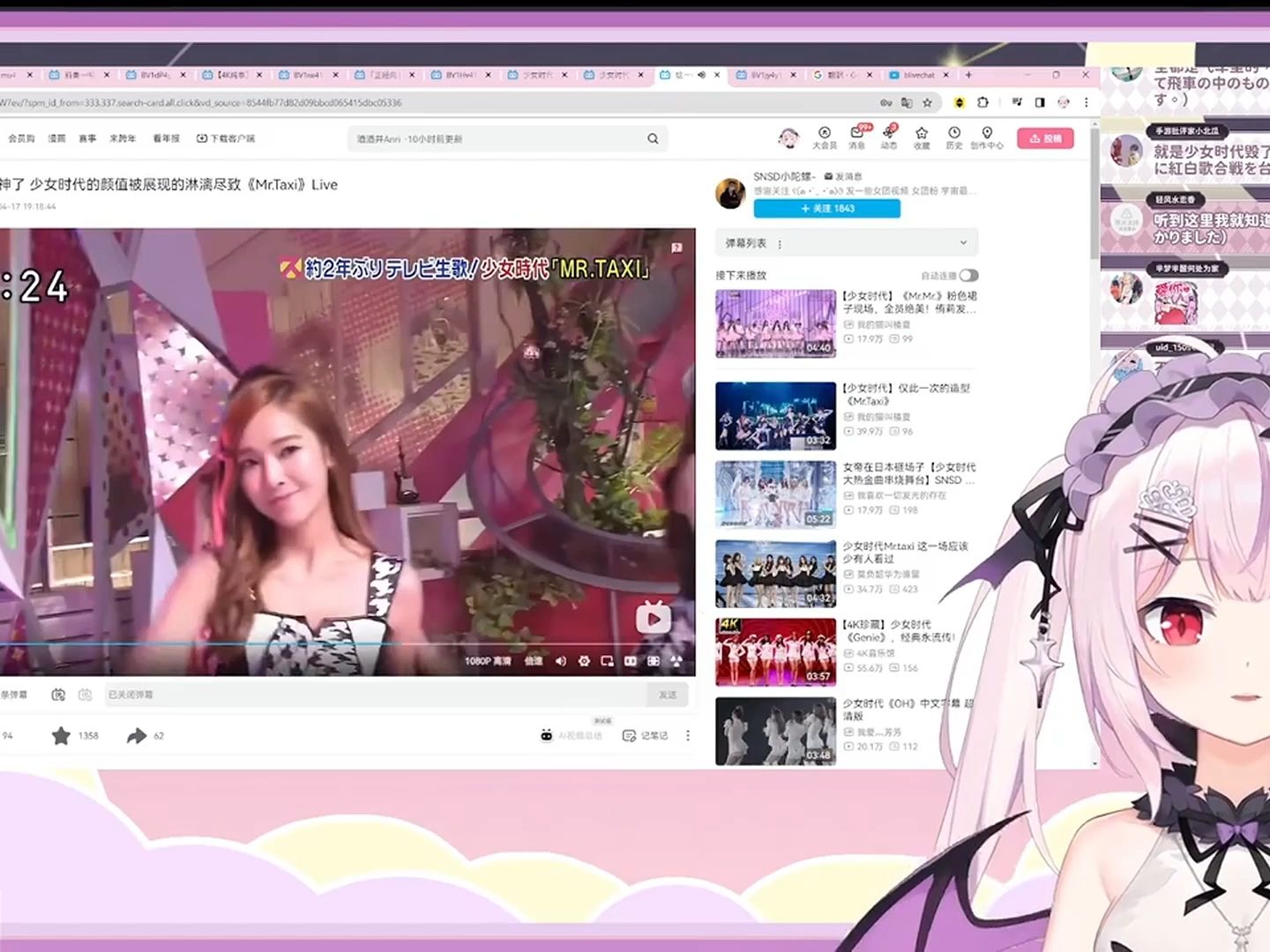
Task: Open the AI video summary robot icon
Action: coord(547,735)
